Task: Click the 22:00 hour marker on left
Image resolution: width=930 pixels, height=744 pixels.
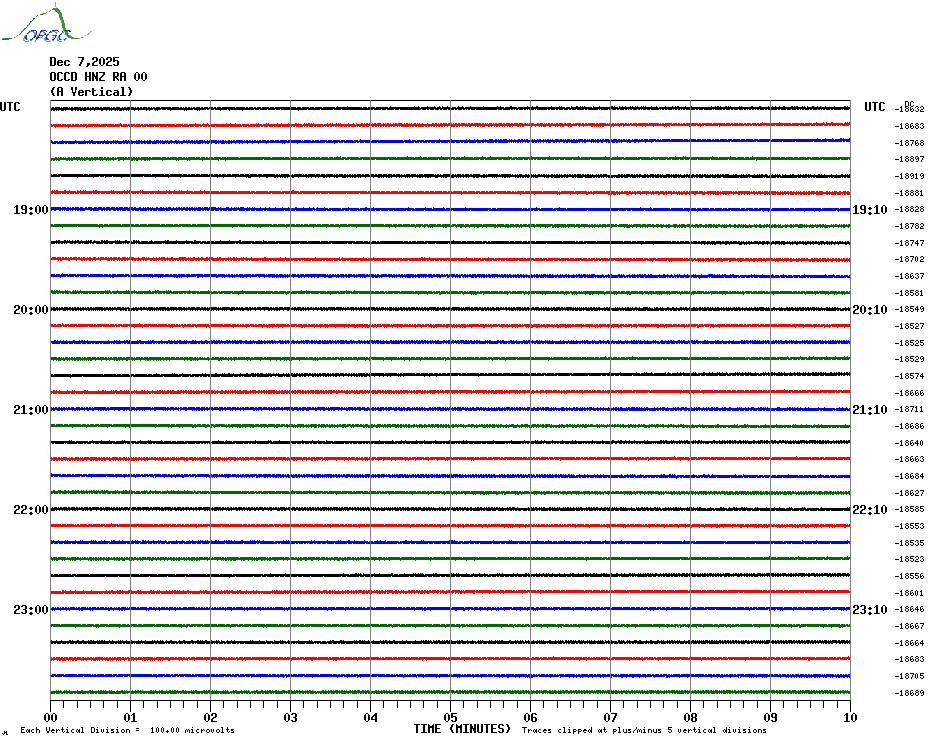Action: pos(30,510)
